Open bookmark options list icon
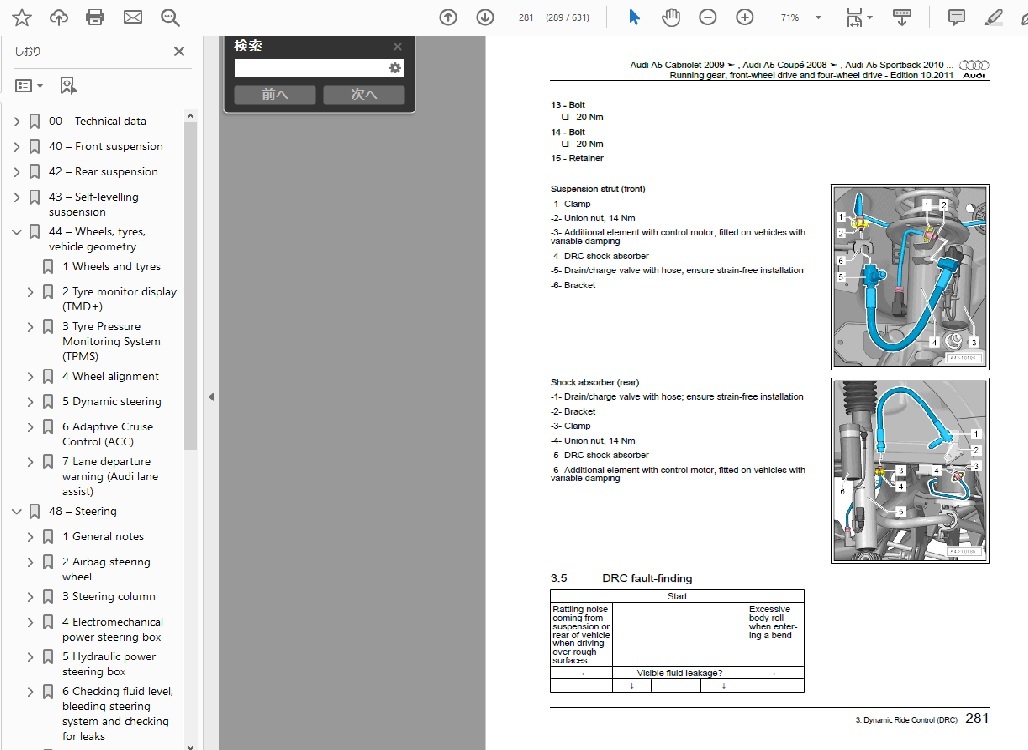 [24, 86]
